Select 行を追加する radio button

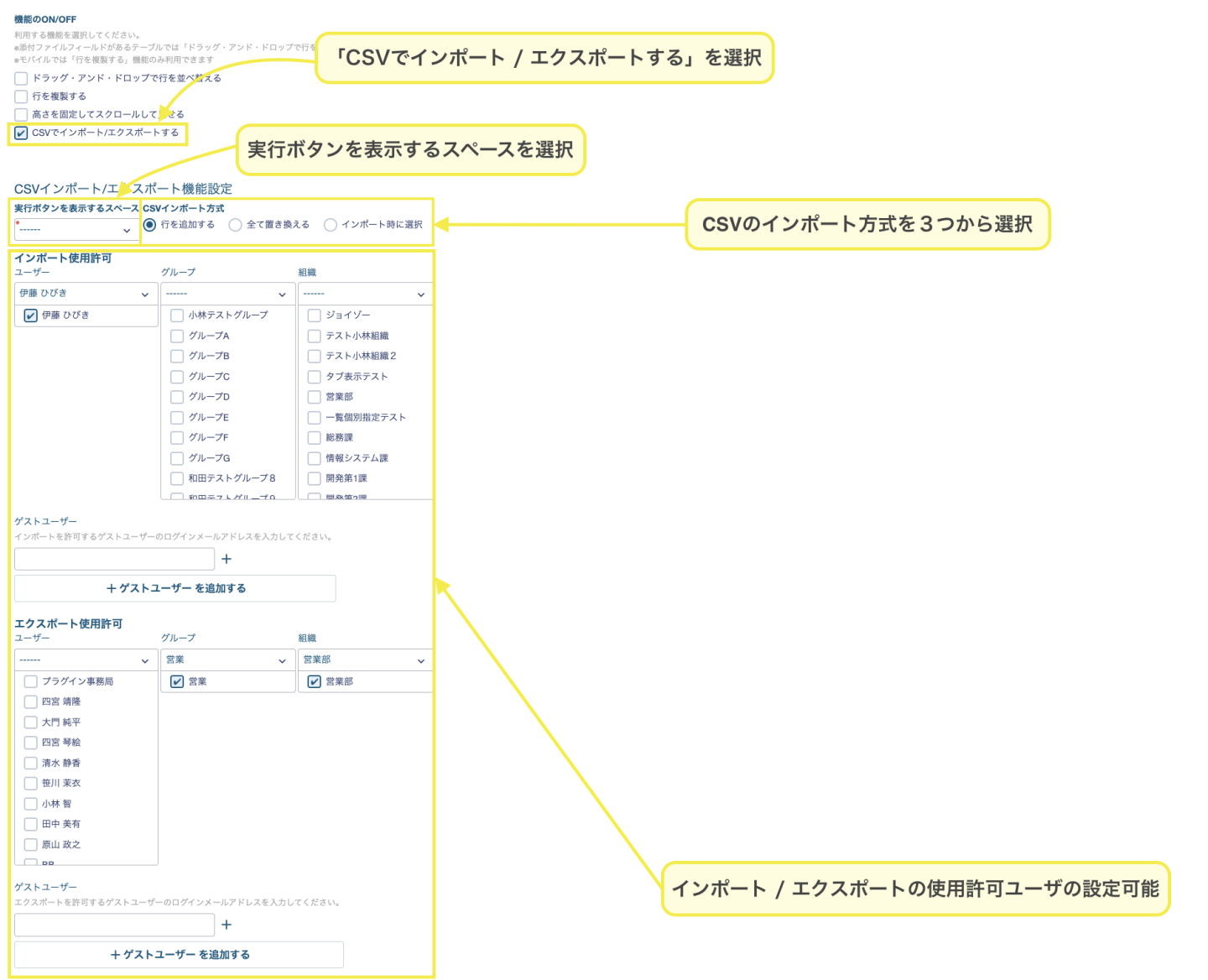[x=150, y=225]
